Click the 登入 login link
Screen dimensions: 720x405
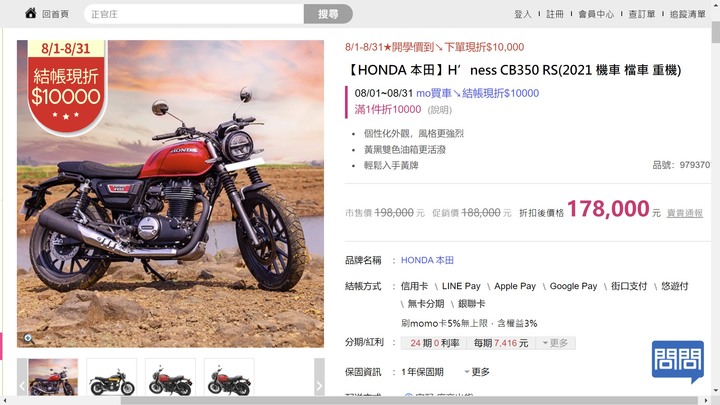[523, 14]
